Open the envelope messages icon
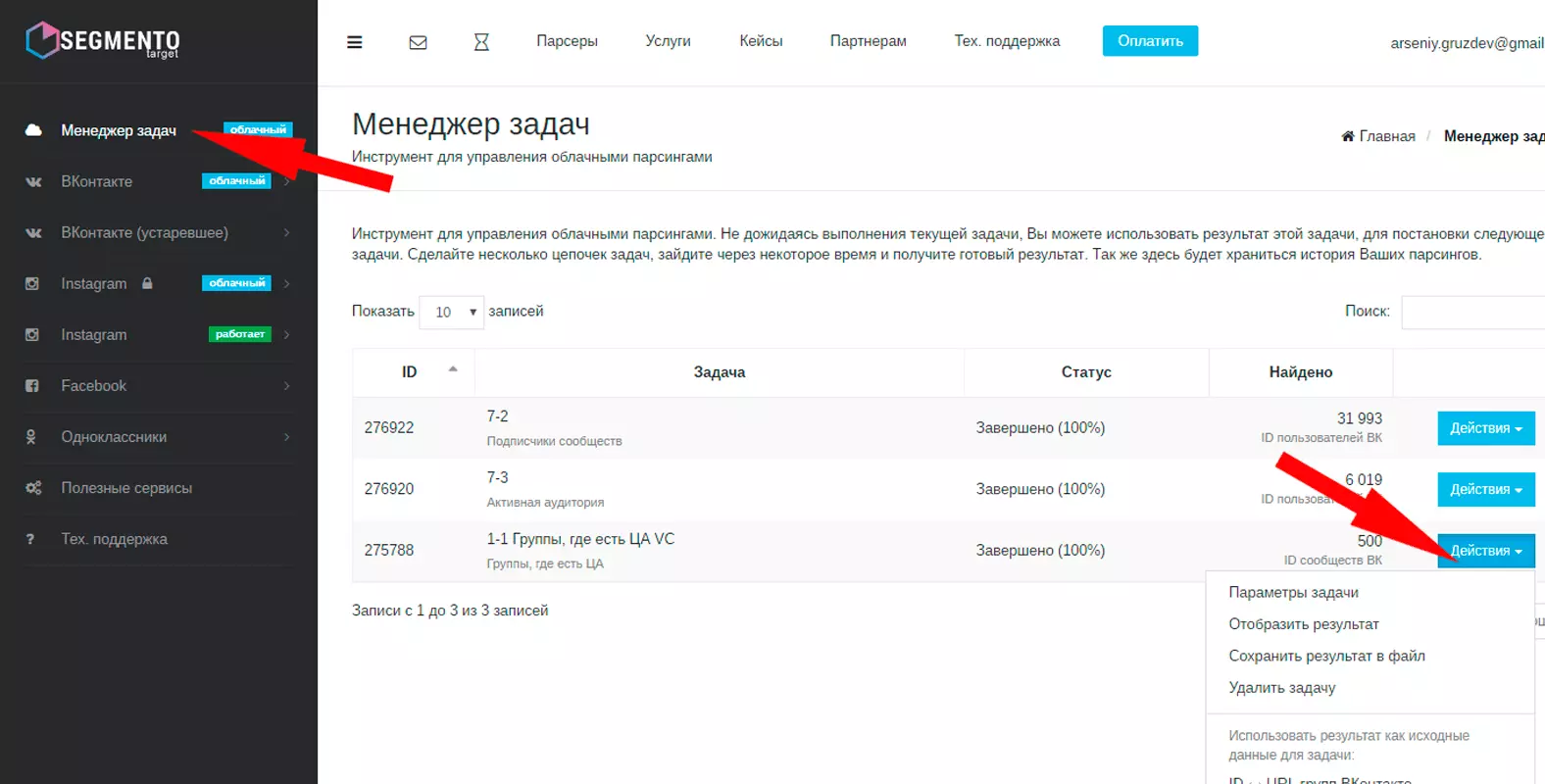The height and width of the screenshot is (784, 1545). (x=418, y=42)
